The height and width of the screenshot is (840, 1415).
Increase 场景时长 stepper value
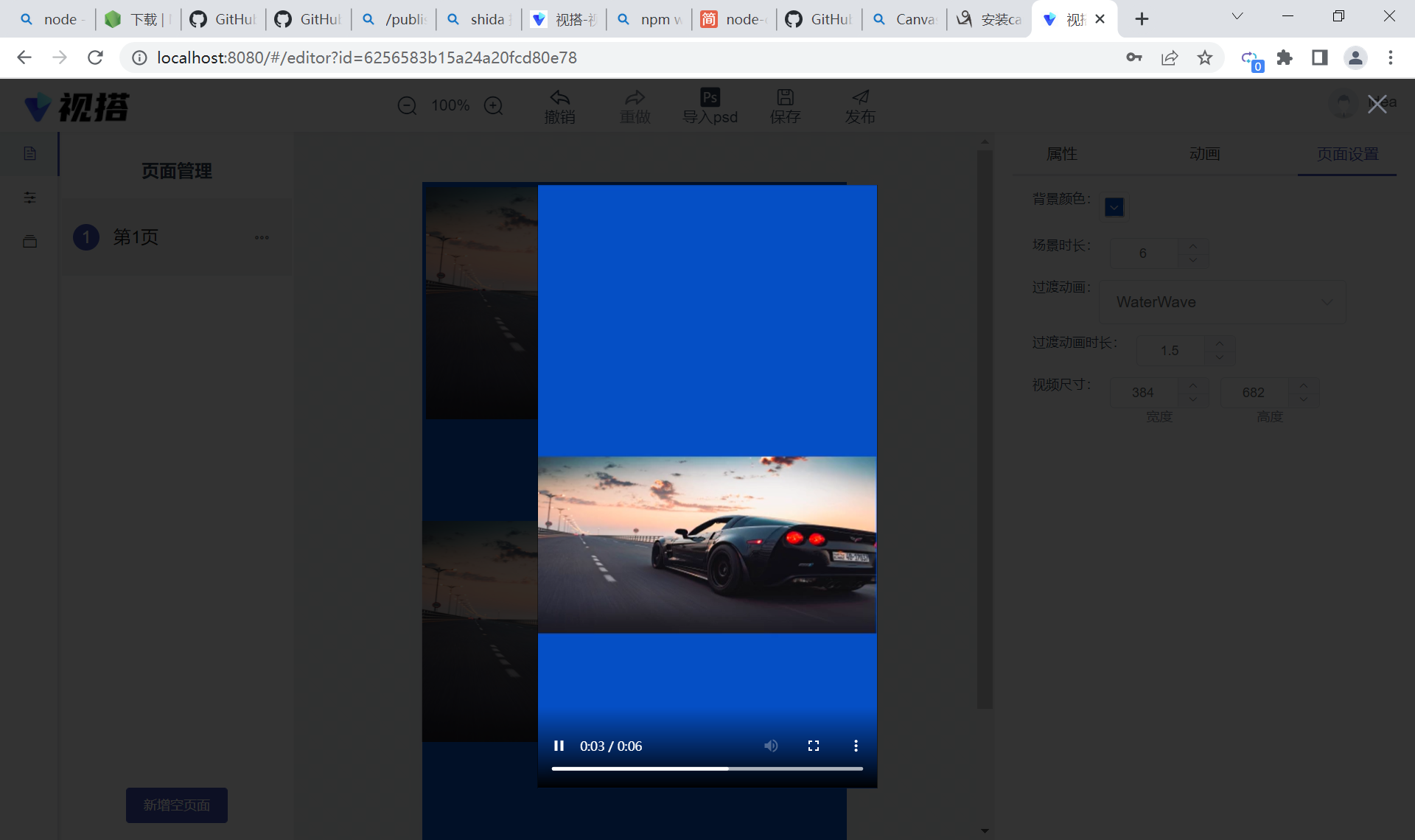(x=1192, y=246)
